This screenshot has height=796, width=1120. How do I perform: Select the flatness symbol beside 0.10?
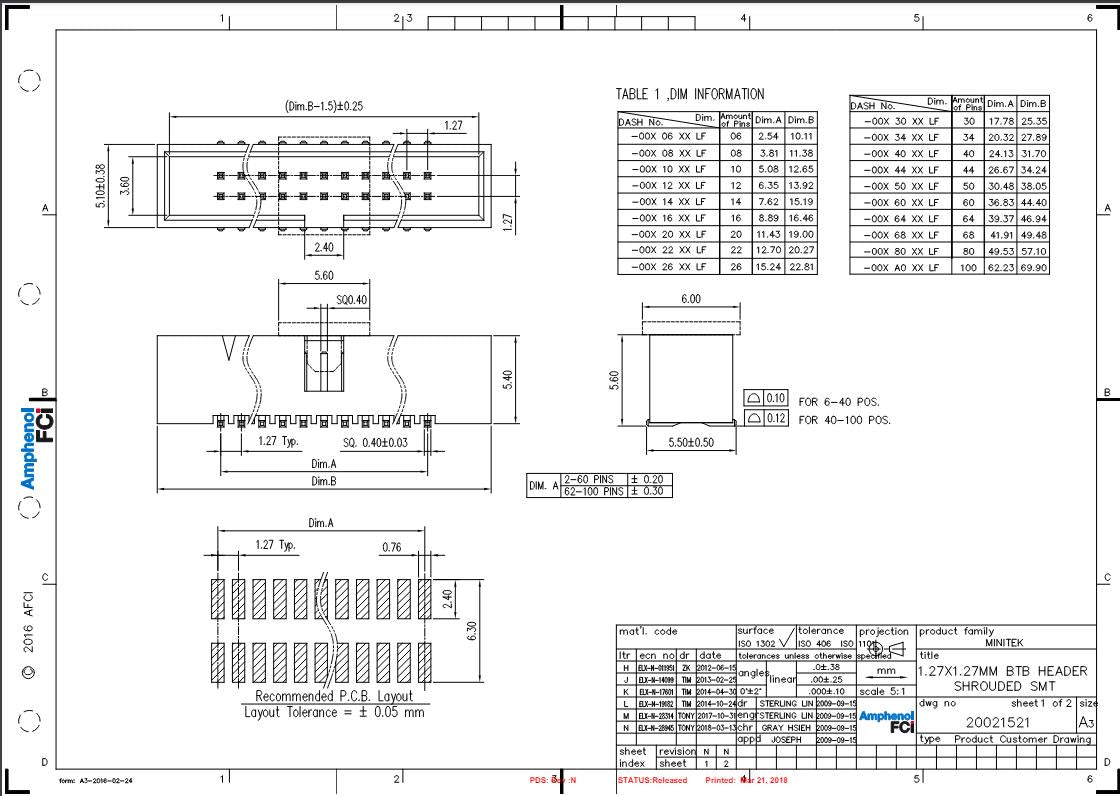click(x=754, y=398)
